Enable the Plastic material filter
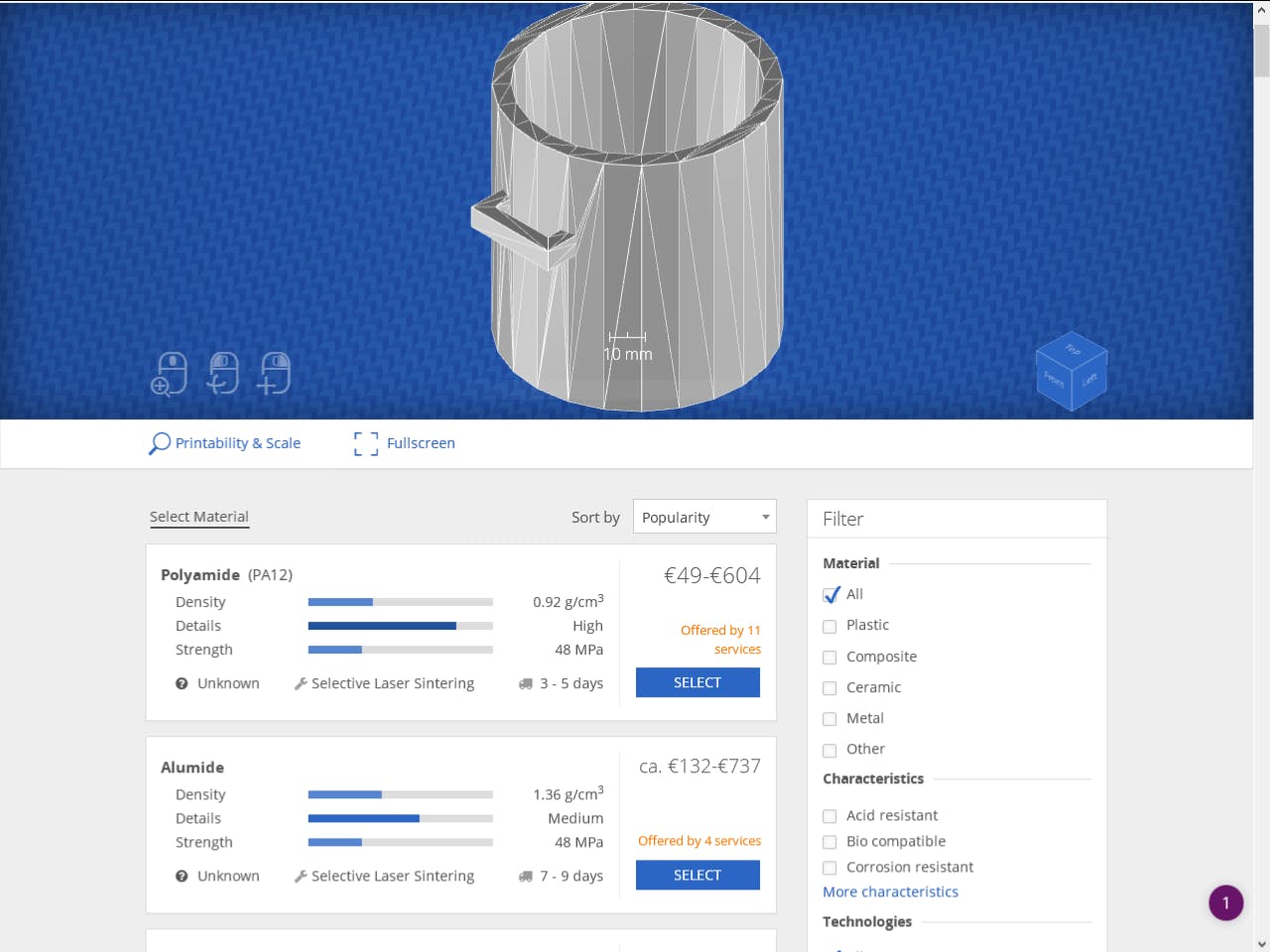The image size is (1270, 952). click(x=830, y=626)
